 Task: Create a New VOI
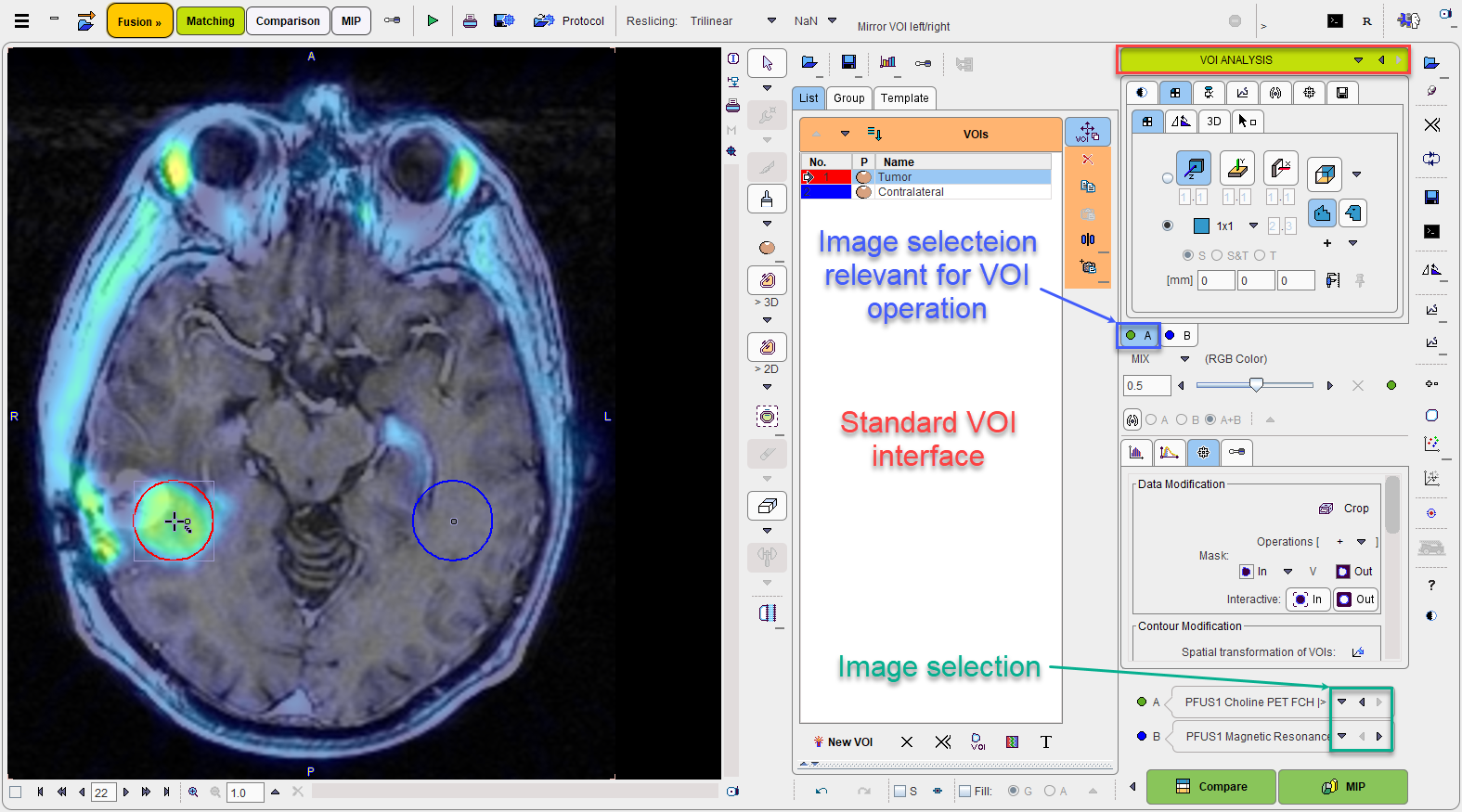click(842, 741)
